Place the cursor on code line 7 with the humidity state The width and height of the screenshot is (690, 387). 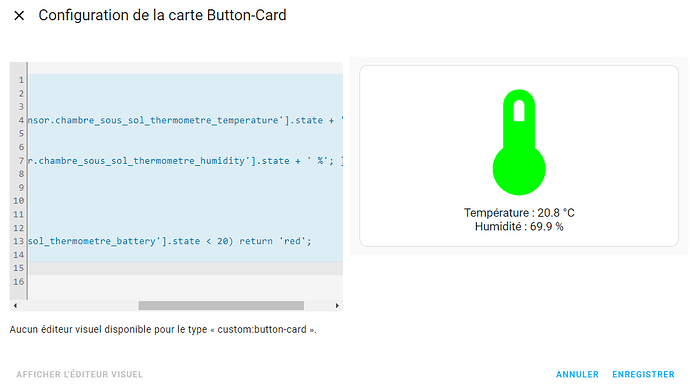click(x=185, y=161)
